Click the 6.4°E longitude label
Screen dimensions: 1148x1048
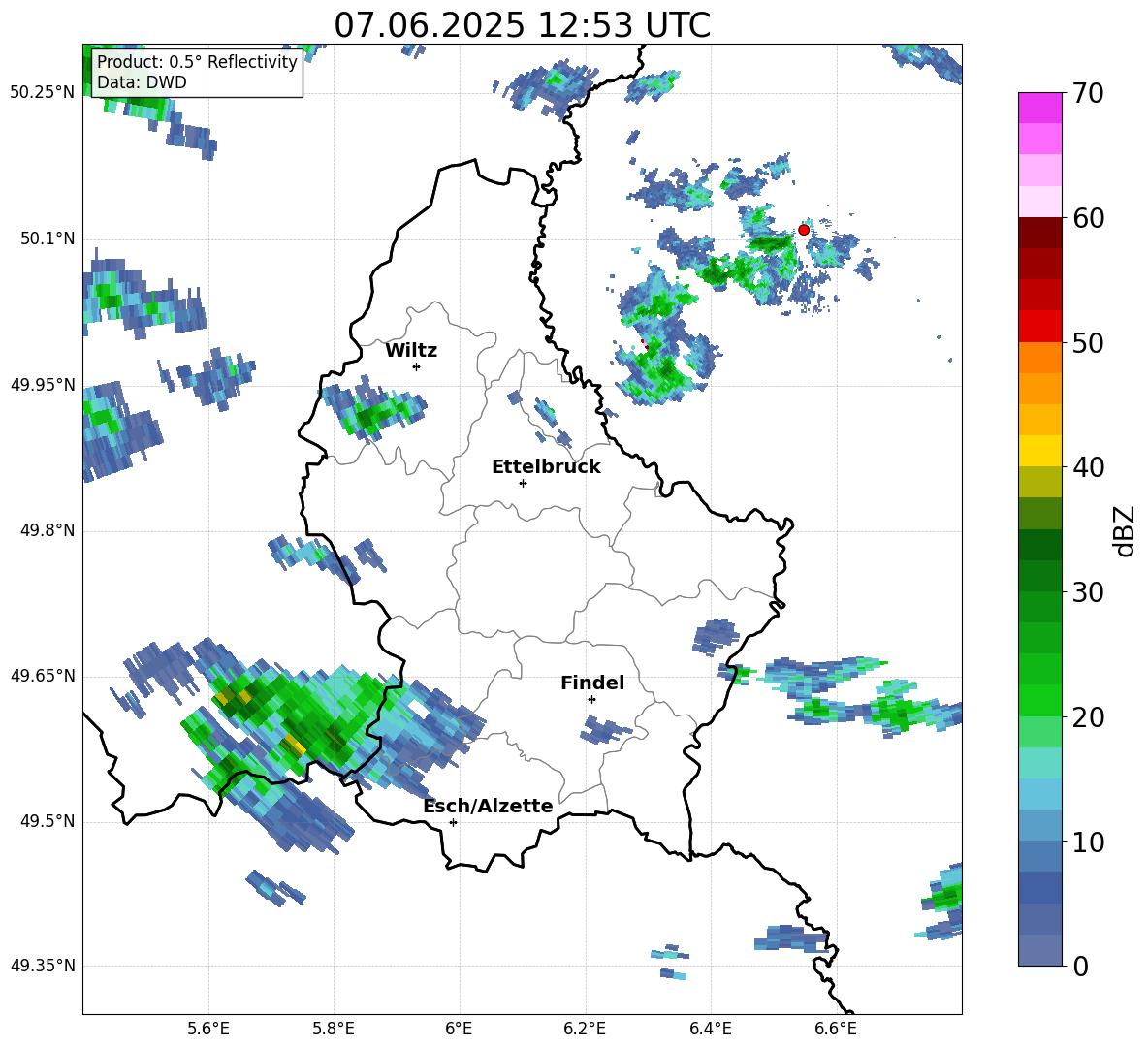[x=710, y=1029]
